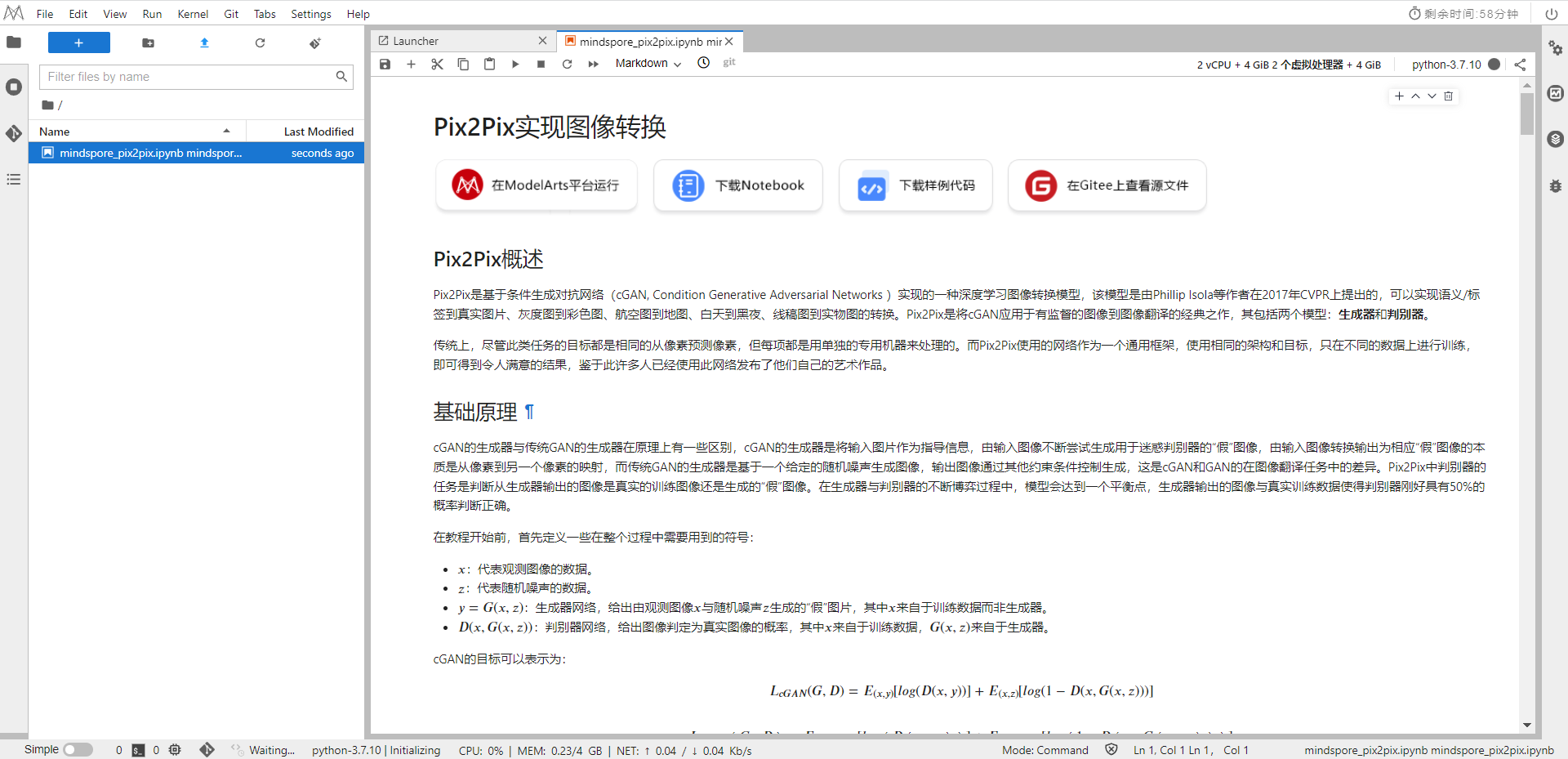Create a new folder in file browser
Viewport: 1568px width, 759px height.
(x=148, y=42)
